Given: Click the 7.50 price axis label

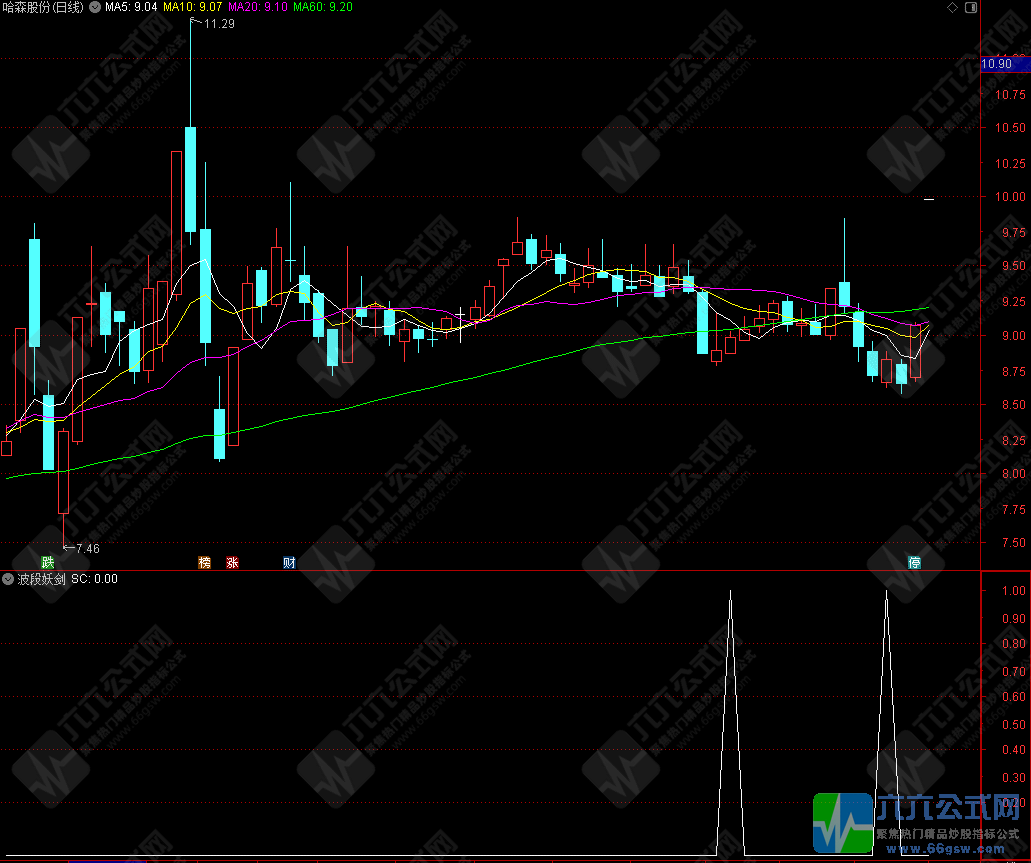Looking at the screenshot, I should click(x=1013, y=543).
